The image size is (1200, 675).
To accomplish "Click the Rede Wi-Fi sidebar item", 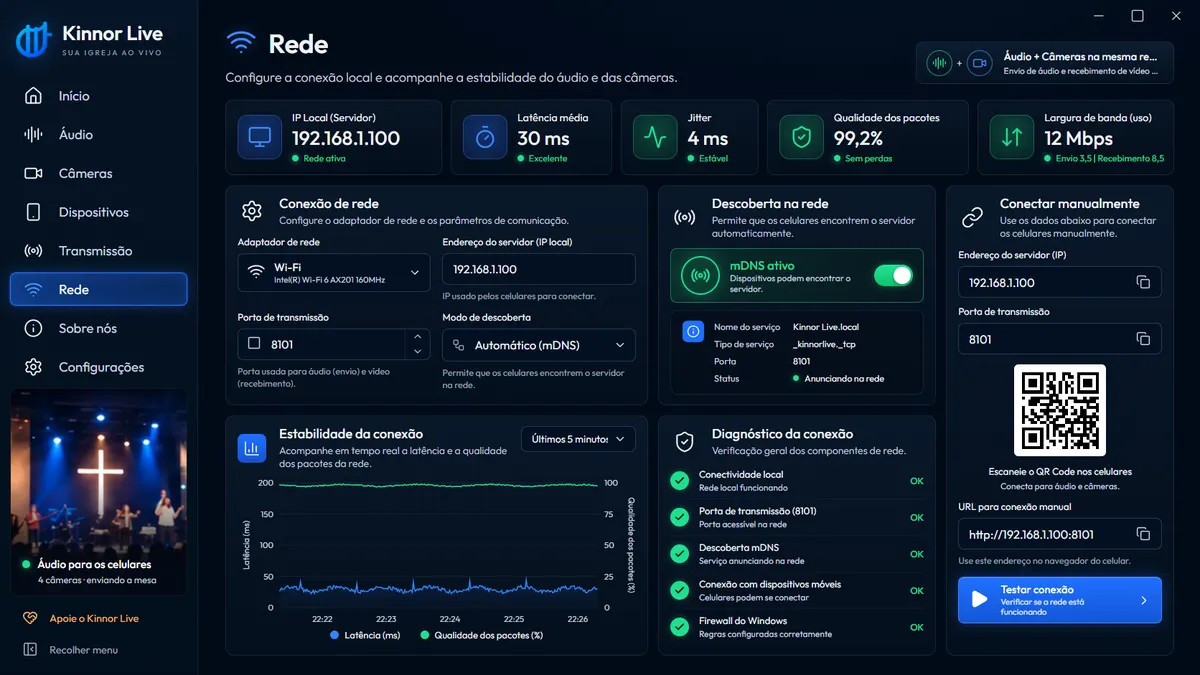I will coord(98,289).
